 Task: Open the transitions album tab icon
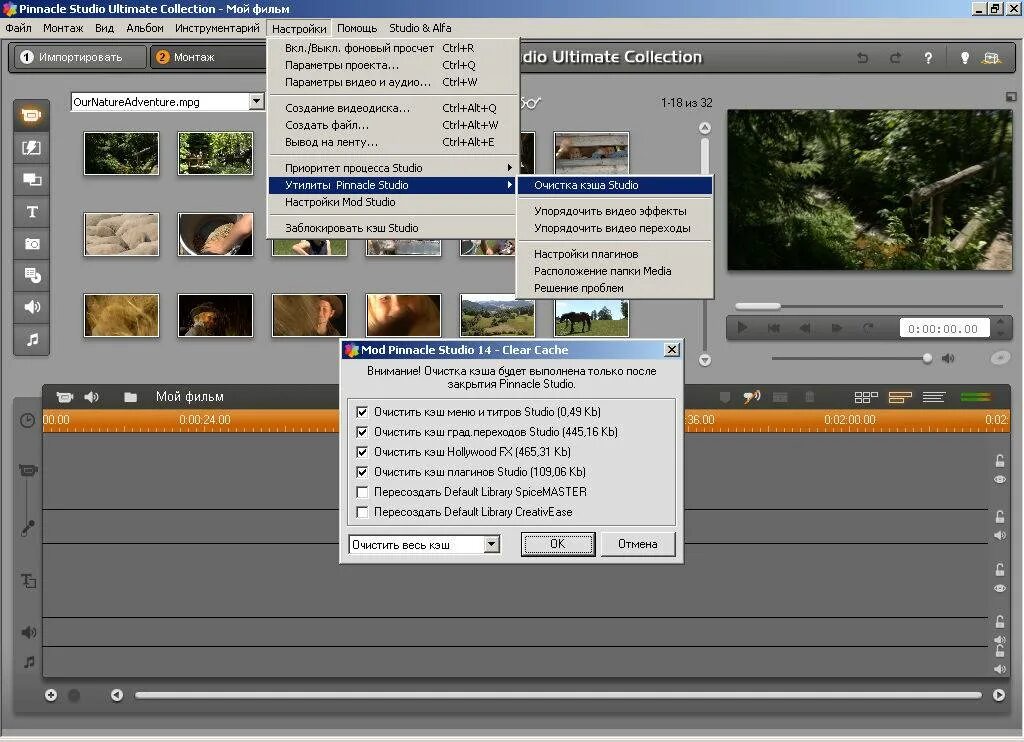[31, 148]
